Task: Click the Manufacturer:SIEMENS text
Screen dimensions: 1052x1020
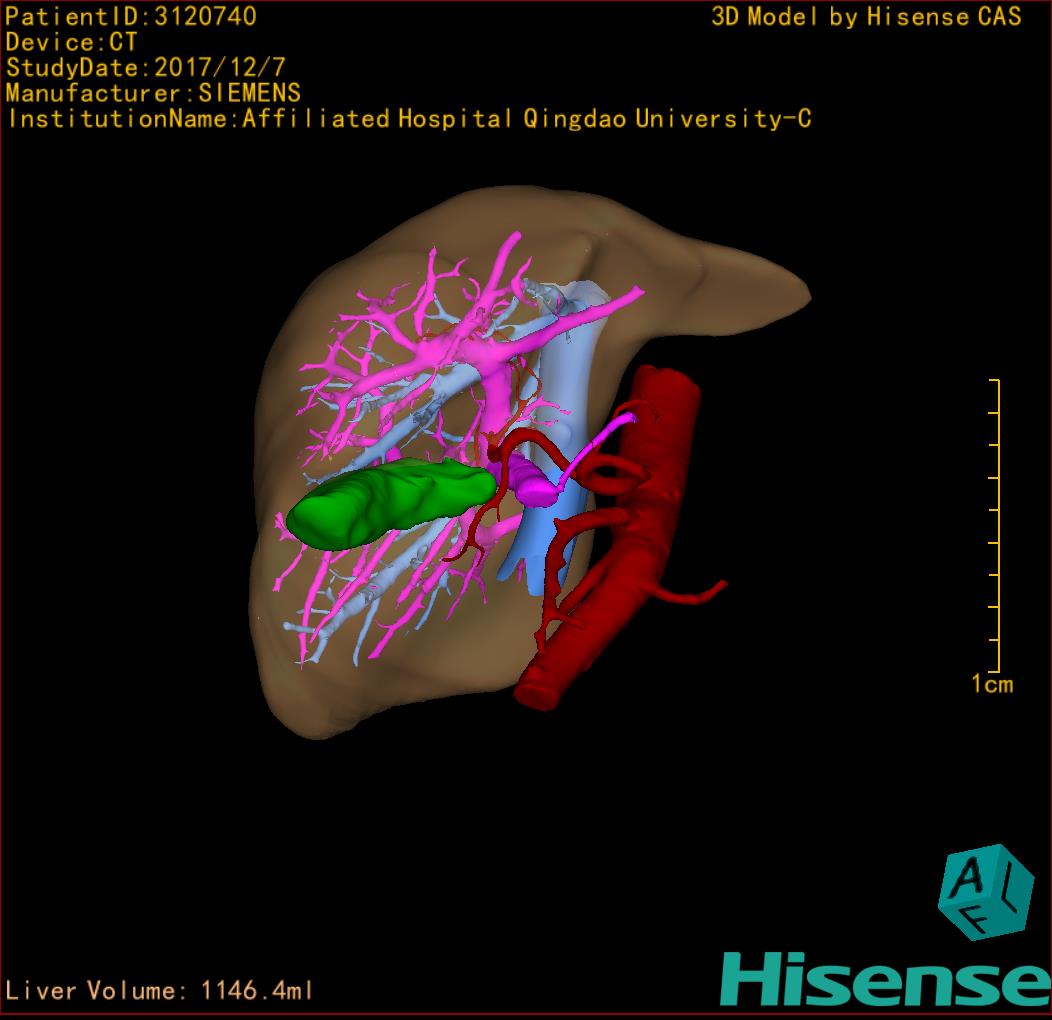Action: 153,93
